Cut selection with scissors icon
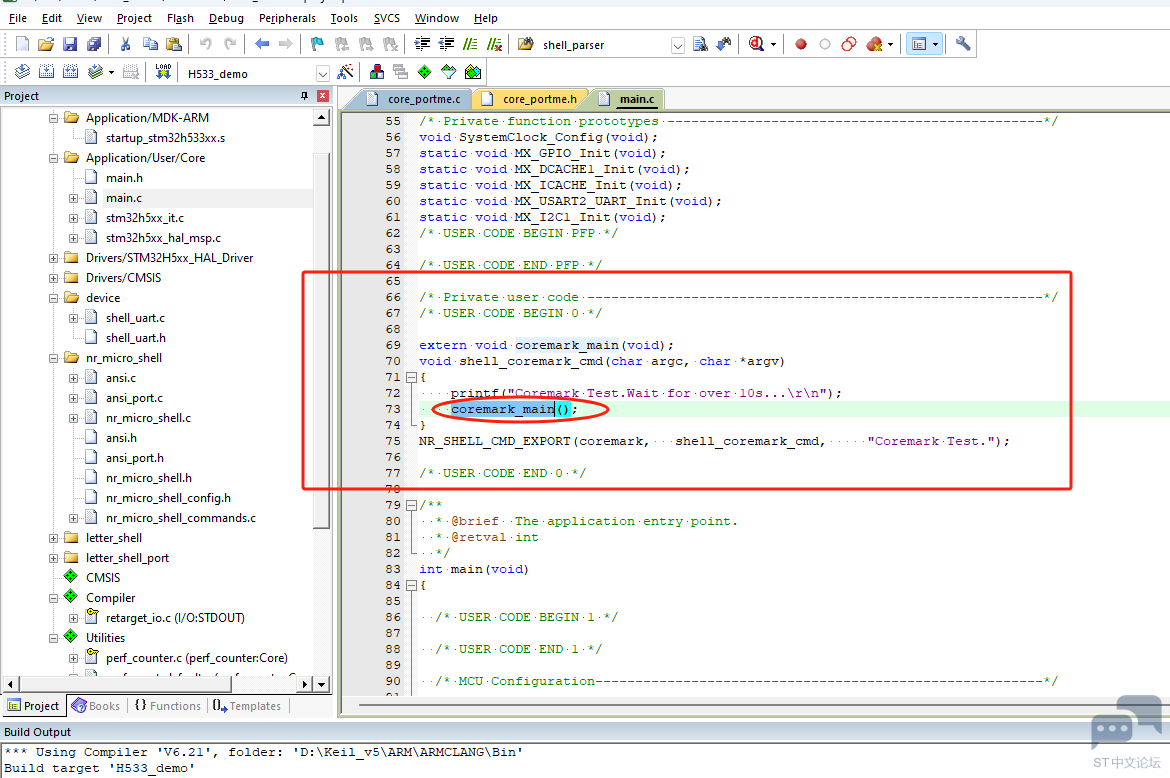 [125, 44]
